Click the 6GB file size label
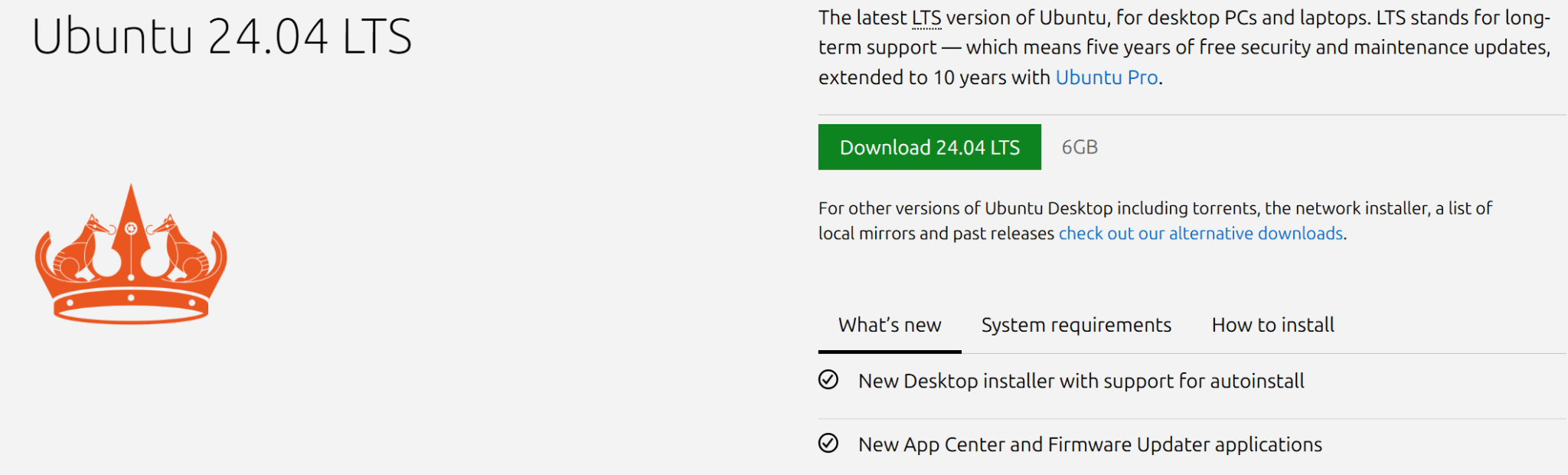 tap(1079, 147)
